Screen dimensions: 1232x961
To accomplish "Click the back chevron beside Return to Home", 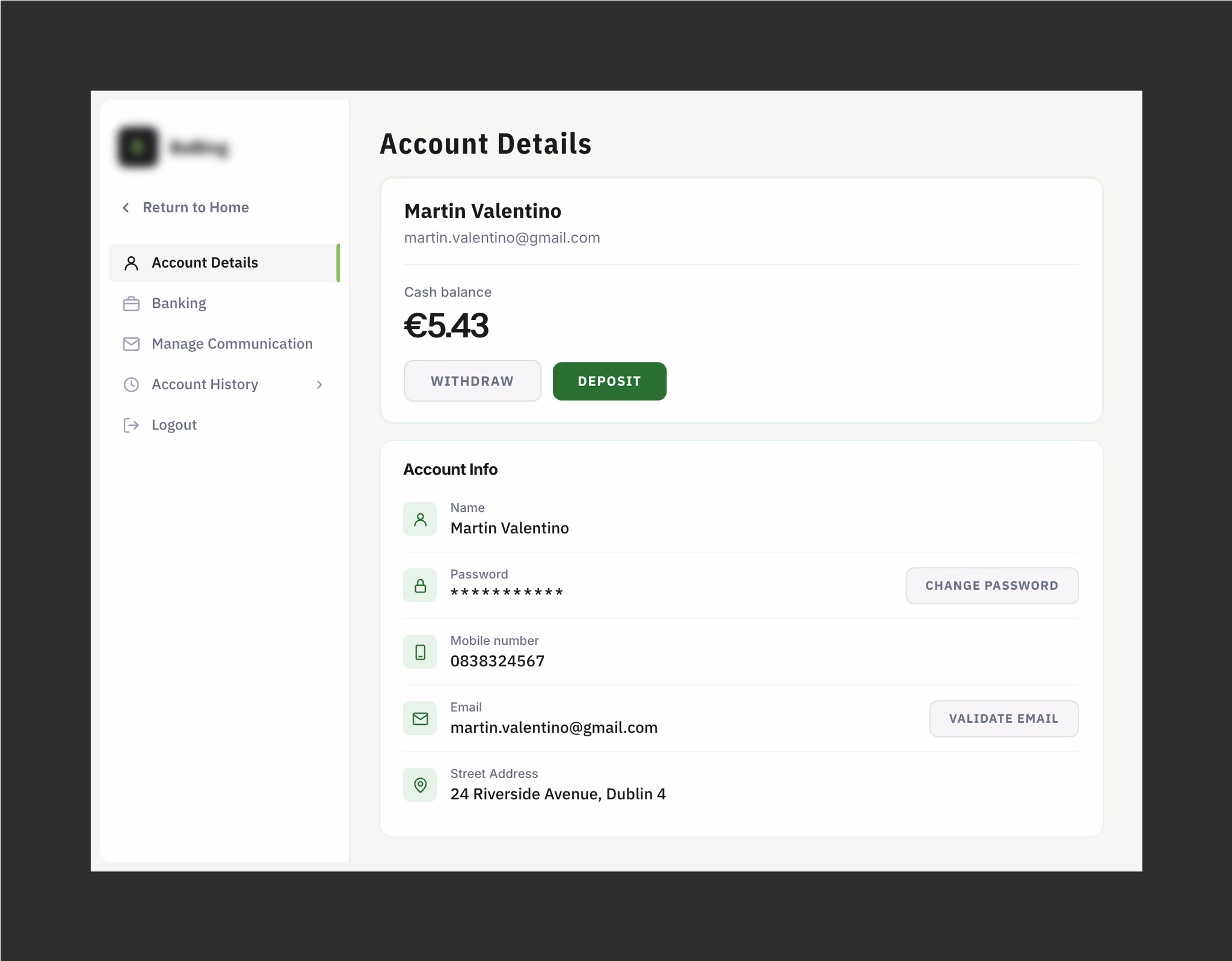I will [126, 207].
